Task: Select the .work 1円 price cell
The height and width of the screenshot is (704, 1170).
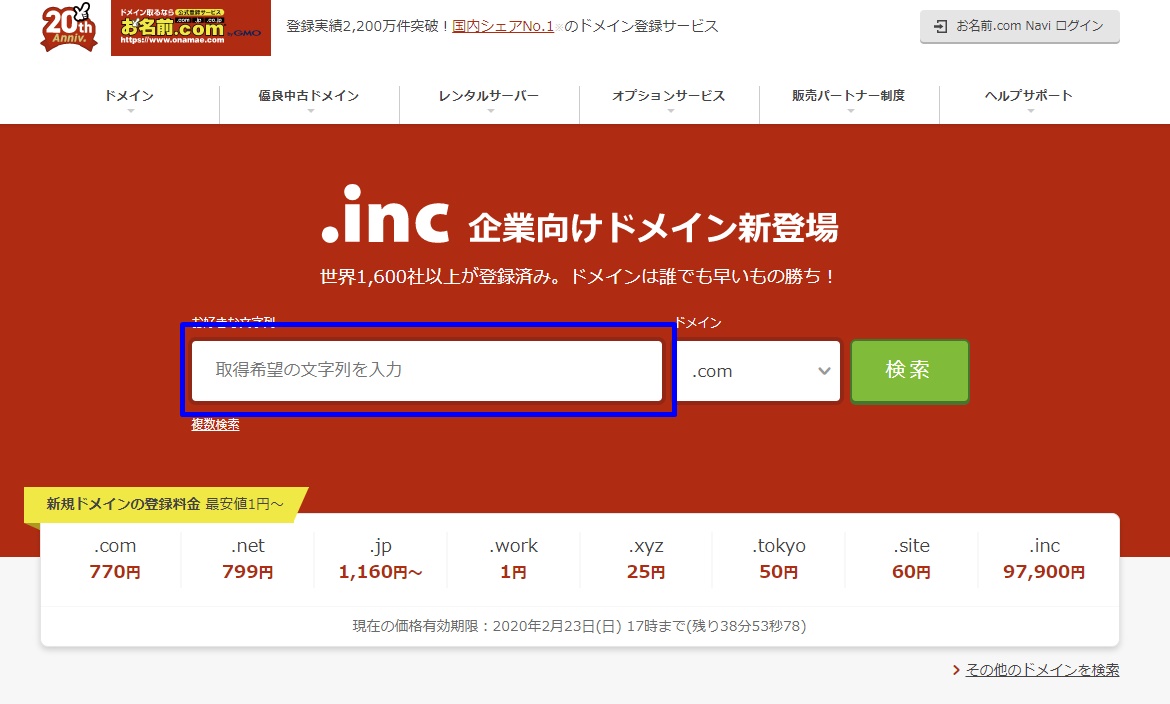Action: 513,559
